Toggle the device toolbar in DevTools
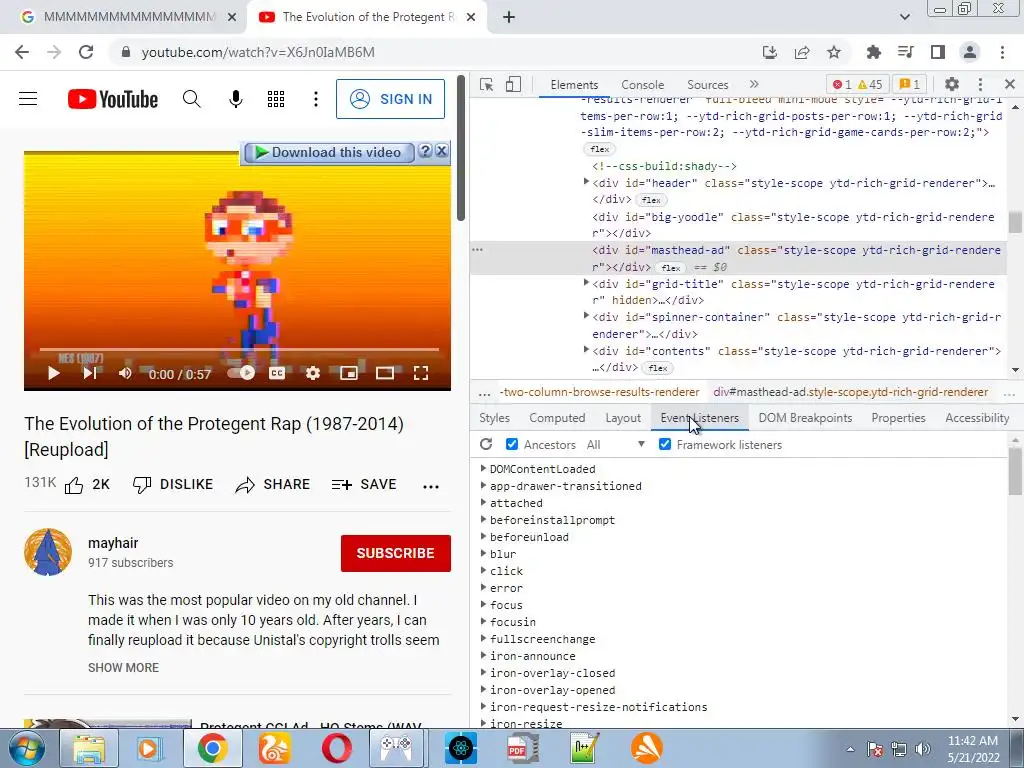 (x=513, y=84)
